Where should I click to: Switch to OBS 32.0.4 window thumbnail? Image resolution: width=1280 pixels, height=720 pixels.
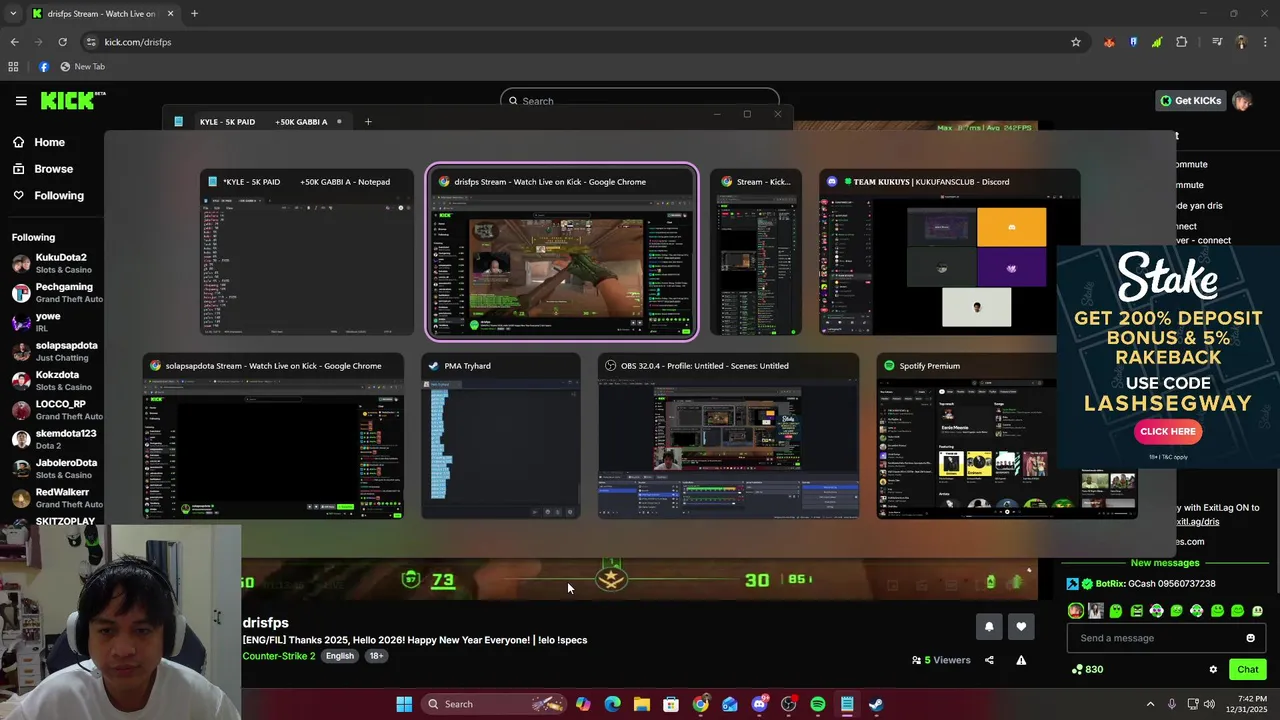pos(729,436)
